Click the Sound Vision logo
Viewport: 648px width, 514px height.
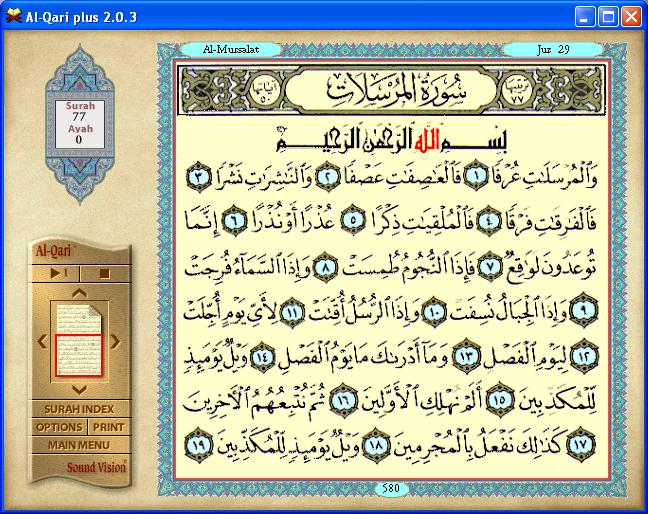(x=97, y=467)
